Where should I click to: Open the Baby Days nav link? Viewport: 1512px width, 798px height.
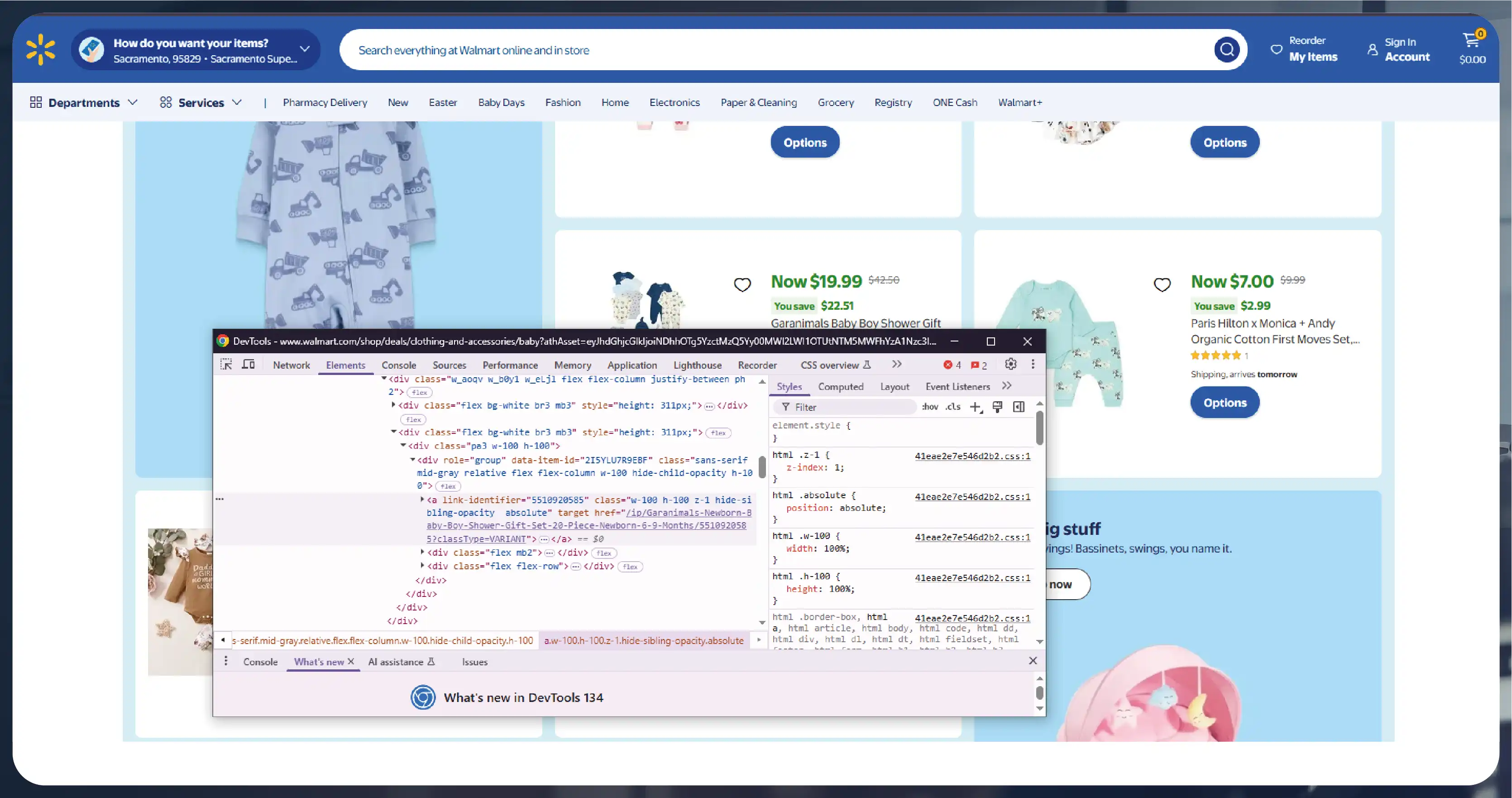(501, 102)
